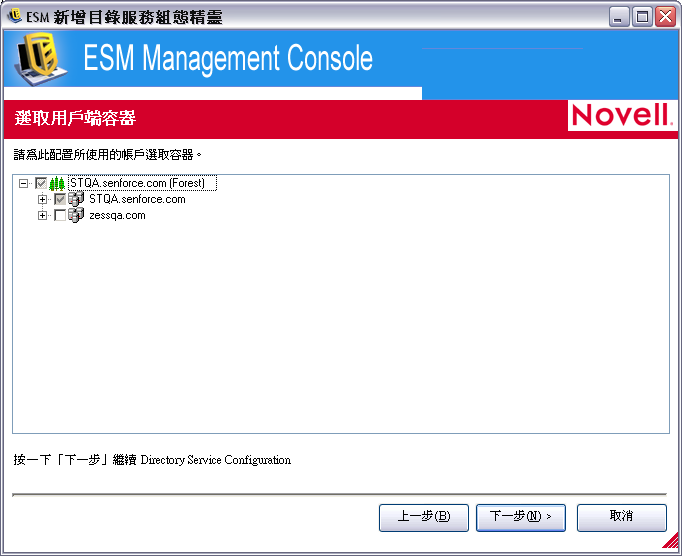Cancel the wizard with 取消
This screenshot has height=556, width=682.
622,518
